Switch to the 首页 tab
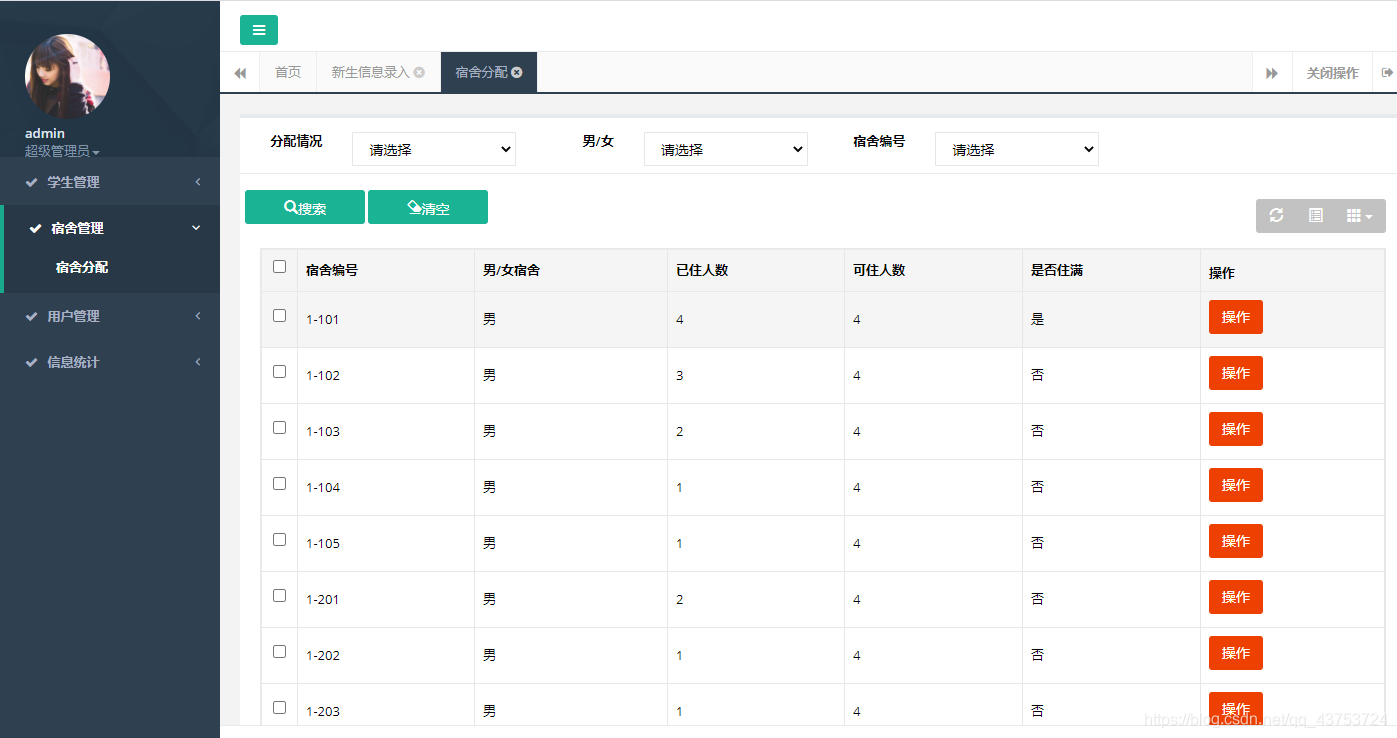 pyautogui.click(x=288, y=73)
